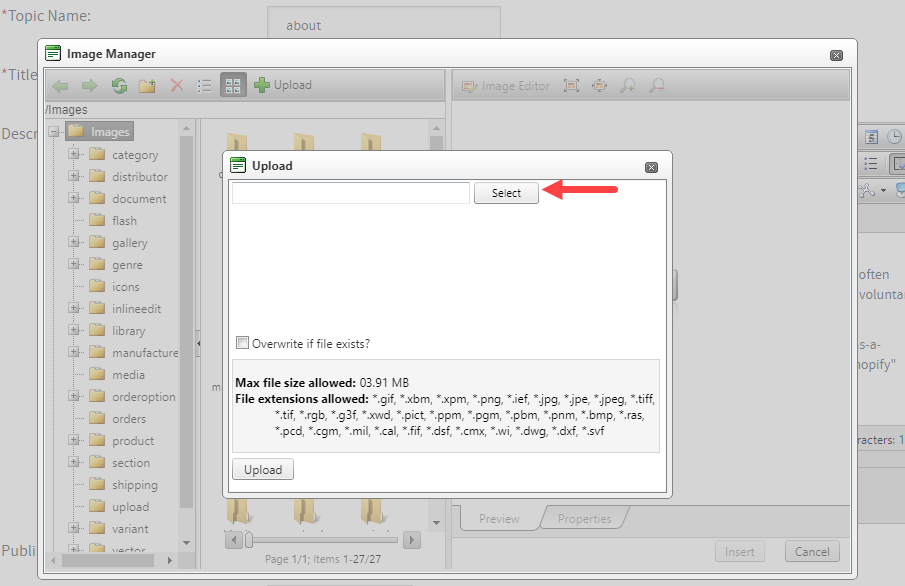This screenshot has height=586, width=905.
Task: Create a new folder in Images
Action: click(146, 85)
